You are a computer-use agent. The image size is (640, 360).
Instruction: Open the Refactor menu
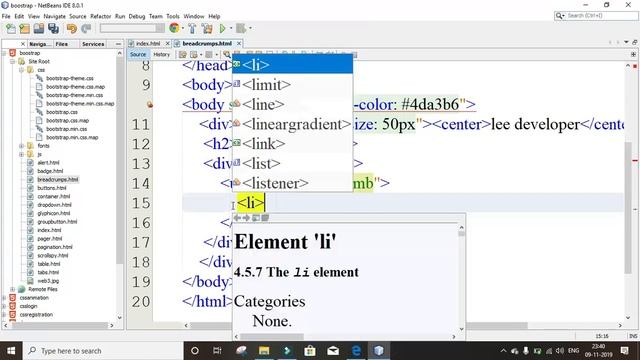pyautogui.click(x=100, y=16)
